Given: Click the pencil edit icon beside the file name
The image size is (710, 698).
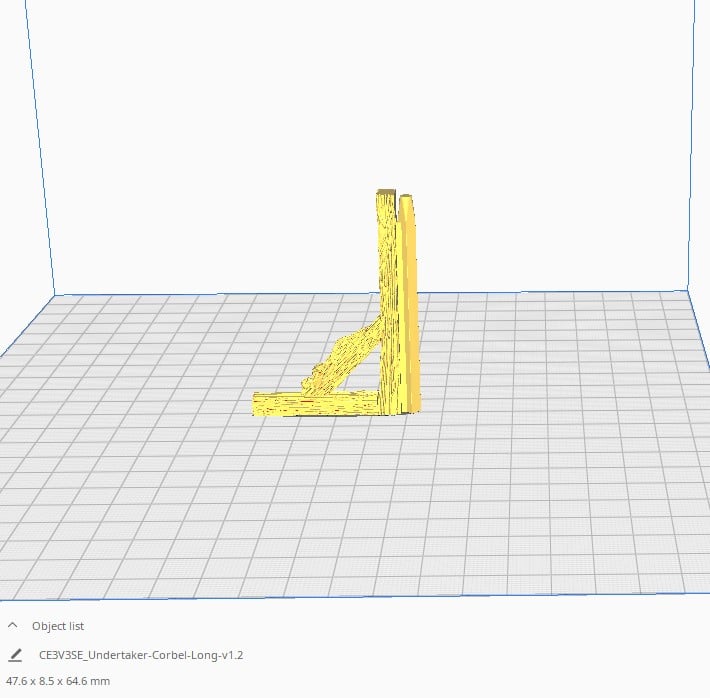Looking at the screenshot, I should [15, 655].
